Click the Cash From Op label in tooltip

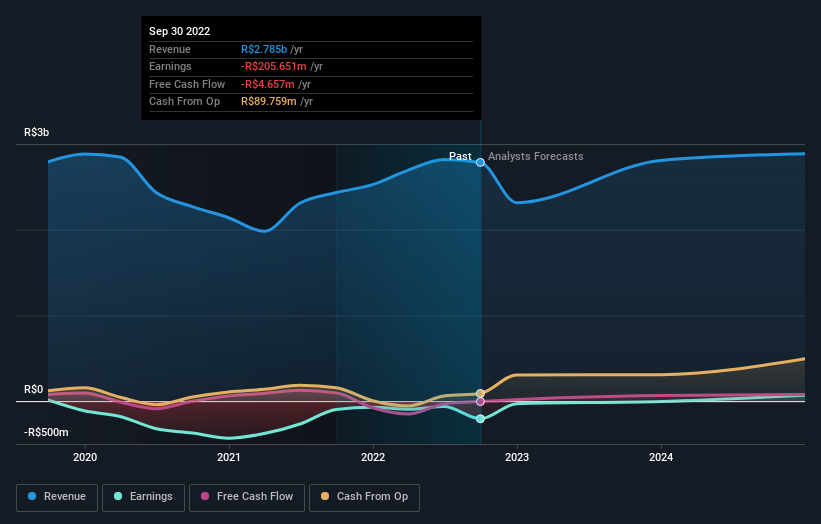pyautogui.click(x=184, y=102)
